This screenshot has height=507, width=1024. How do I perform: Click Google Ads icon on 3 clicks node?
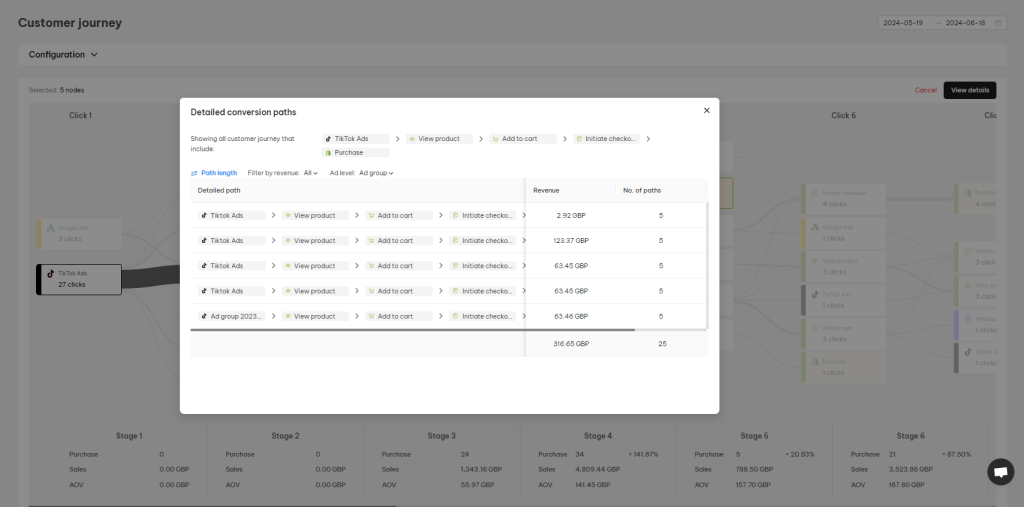click(x=51, y=228)
